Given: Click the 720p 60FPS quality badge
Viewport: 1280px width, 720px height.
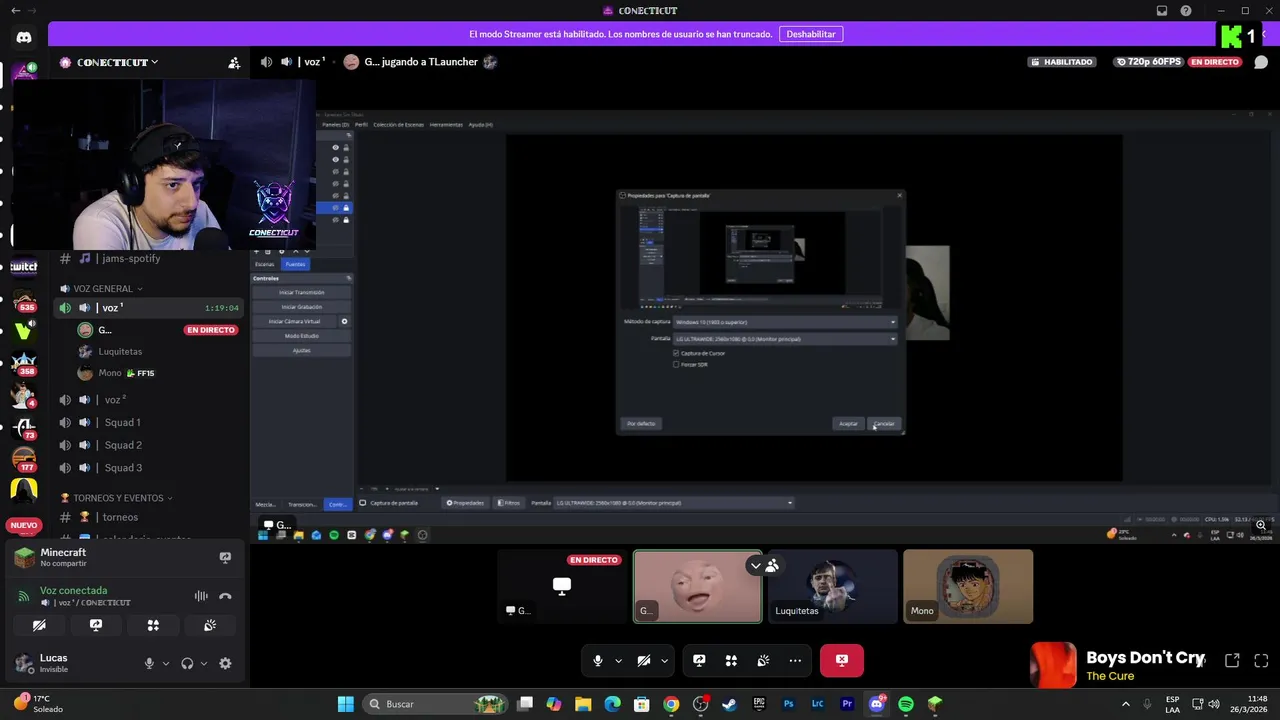Looking at the screenshot, I should point(1149,62).
